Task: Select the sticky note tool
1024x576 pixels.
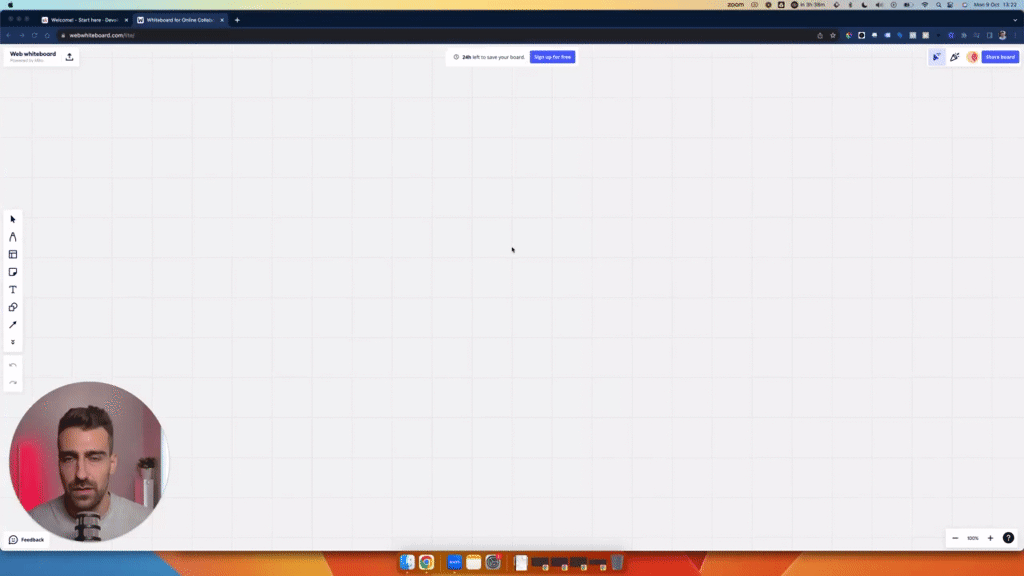Action: pos(12,272)
